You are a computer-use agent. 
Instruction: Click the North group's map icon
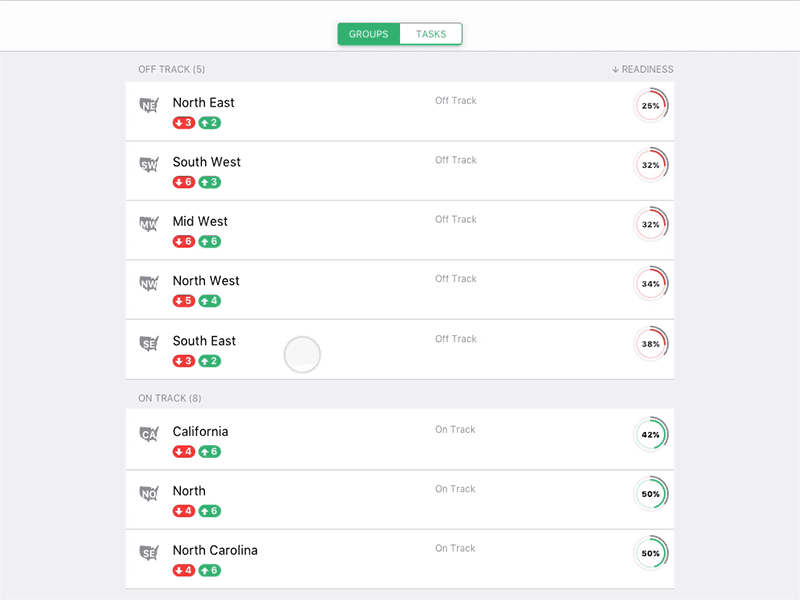[x=148, y=492]
